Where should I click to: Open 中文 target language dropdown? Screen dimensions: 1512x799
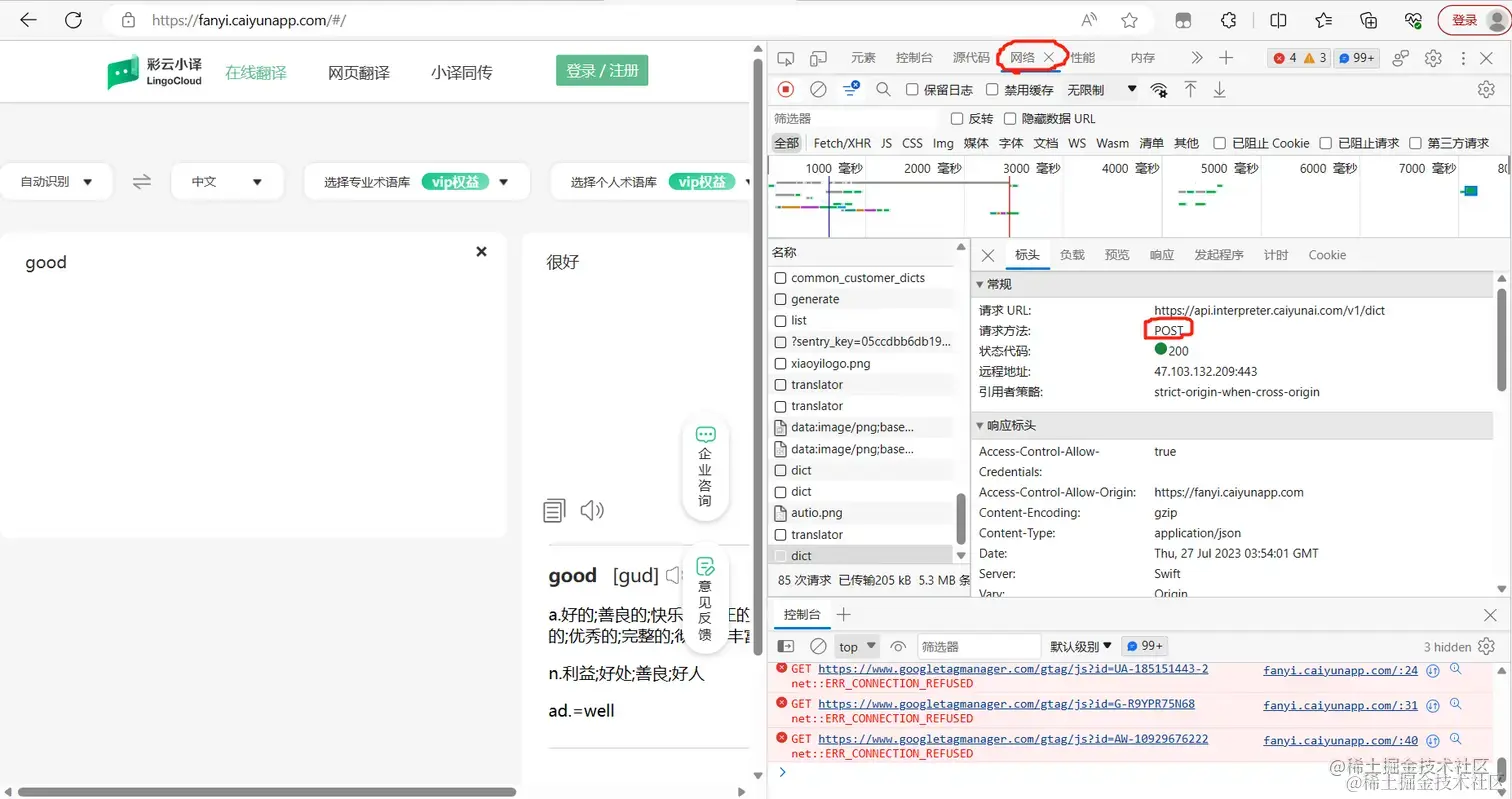click(227, 182)
